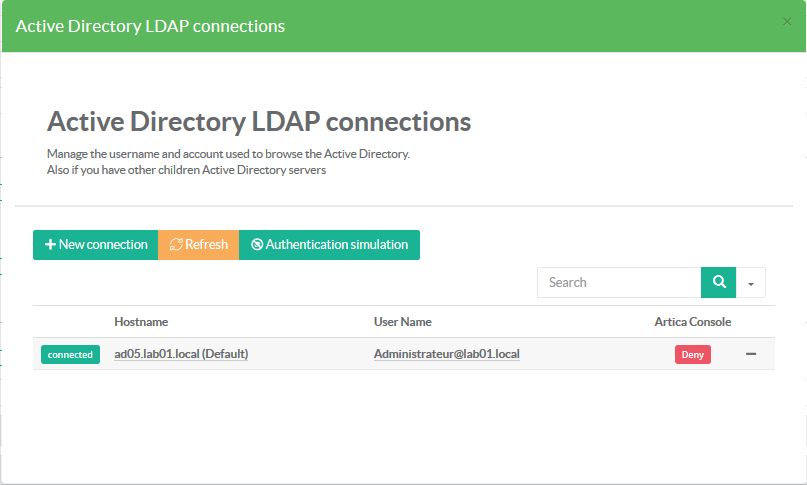
Task: Click the Artica Console column header
Action: [x=692, y=322]
